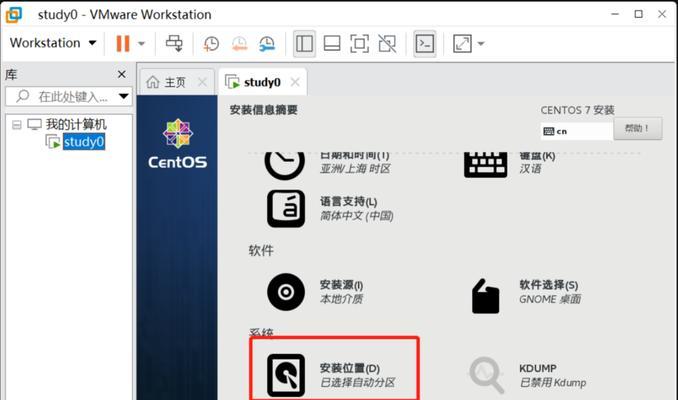Toggle the console view button
The image size is (678, 400).
(x=425, y=44)
